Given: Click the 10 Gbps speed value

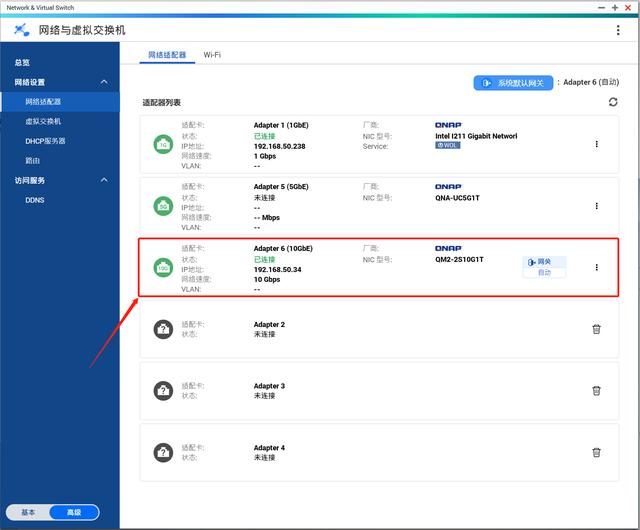Looking at the screenshot, I should point(267,279).
